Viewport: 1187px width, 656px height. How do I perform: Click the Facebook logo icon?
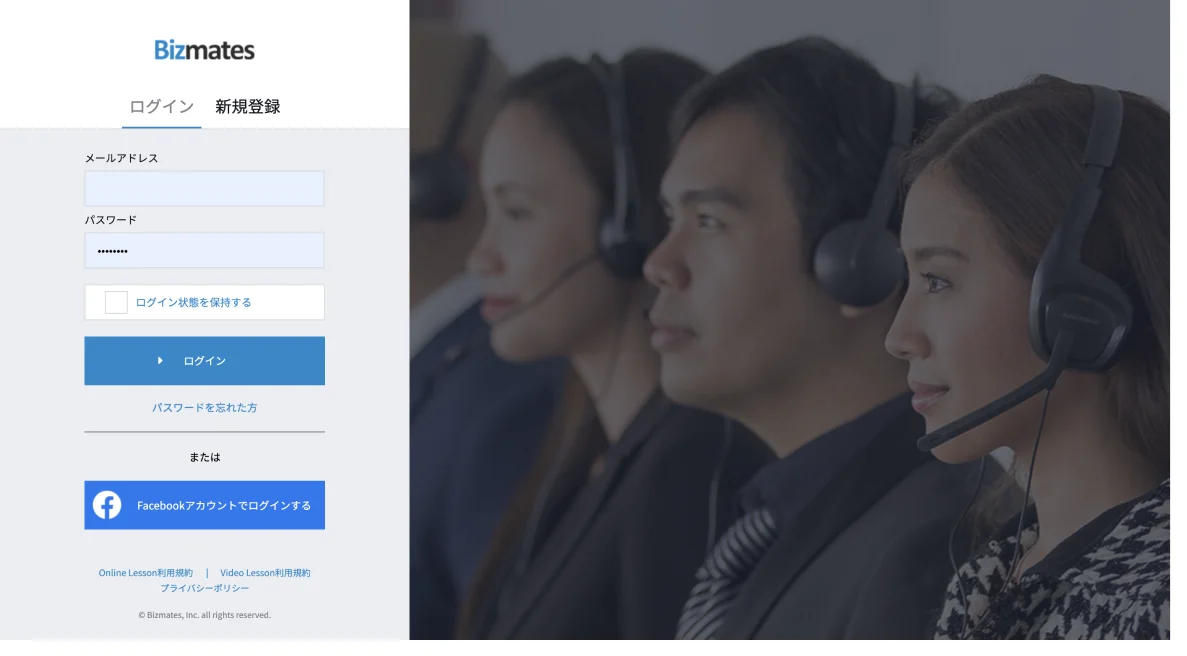coord(107,505)
